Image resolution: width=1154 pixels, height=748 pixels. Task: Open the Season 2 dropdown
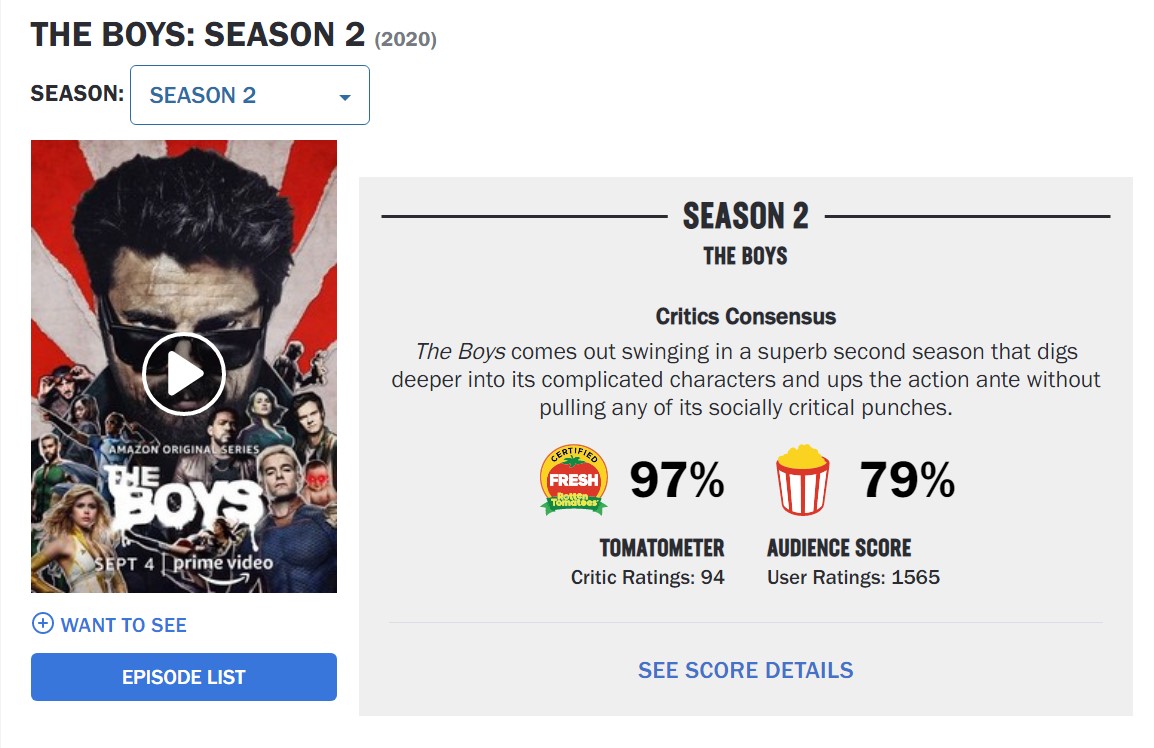point(249,96)
